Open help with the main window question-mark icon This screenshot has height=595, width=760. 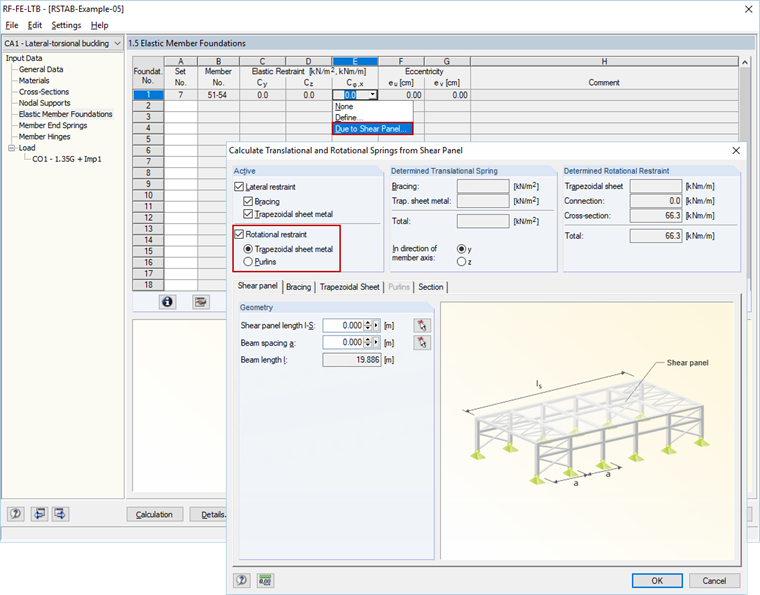click(16, 514)
